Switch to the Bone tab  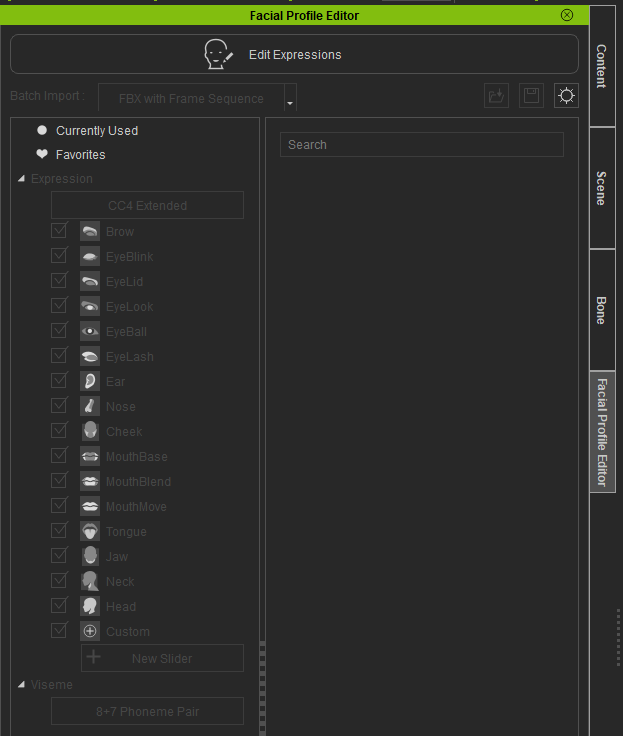(602, 310)
